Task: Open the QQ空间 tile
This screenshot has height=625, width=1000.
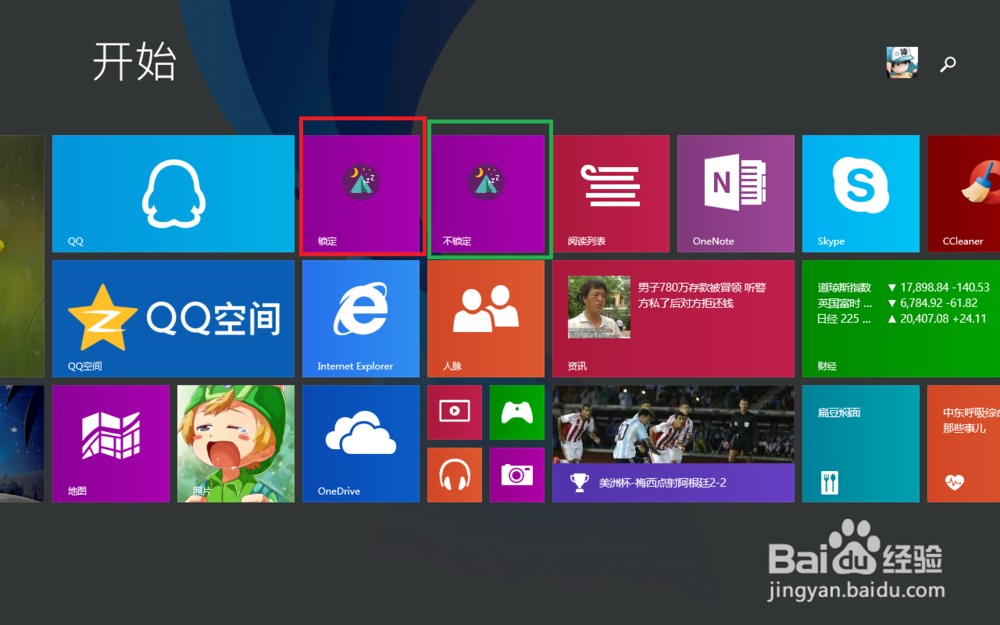Action: (x=173, y=318)
